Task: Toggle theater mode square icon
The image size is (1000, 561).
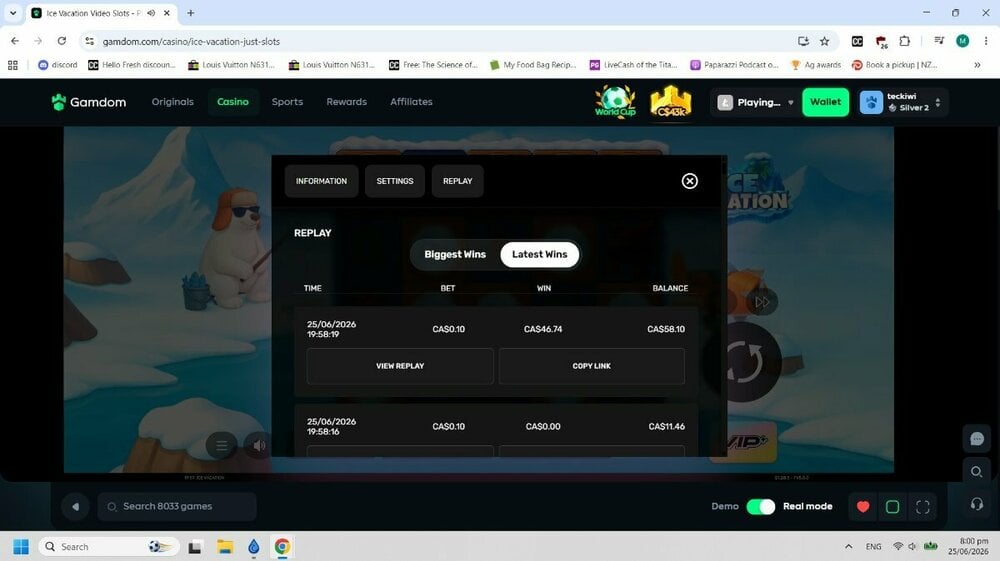Action: tap(892, 507)
